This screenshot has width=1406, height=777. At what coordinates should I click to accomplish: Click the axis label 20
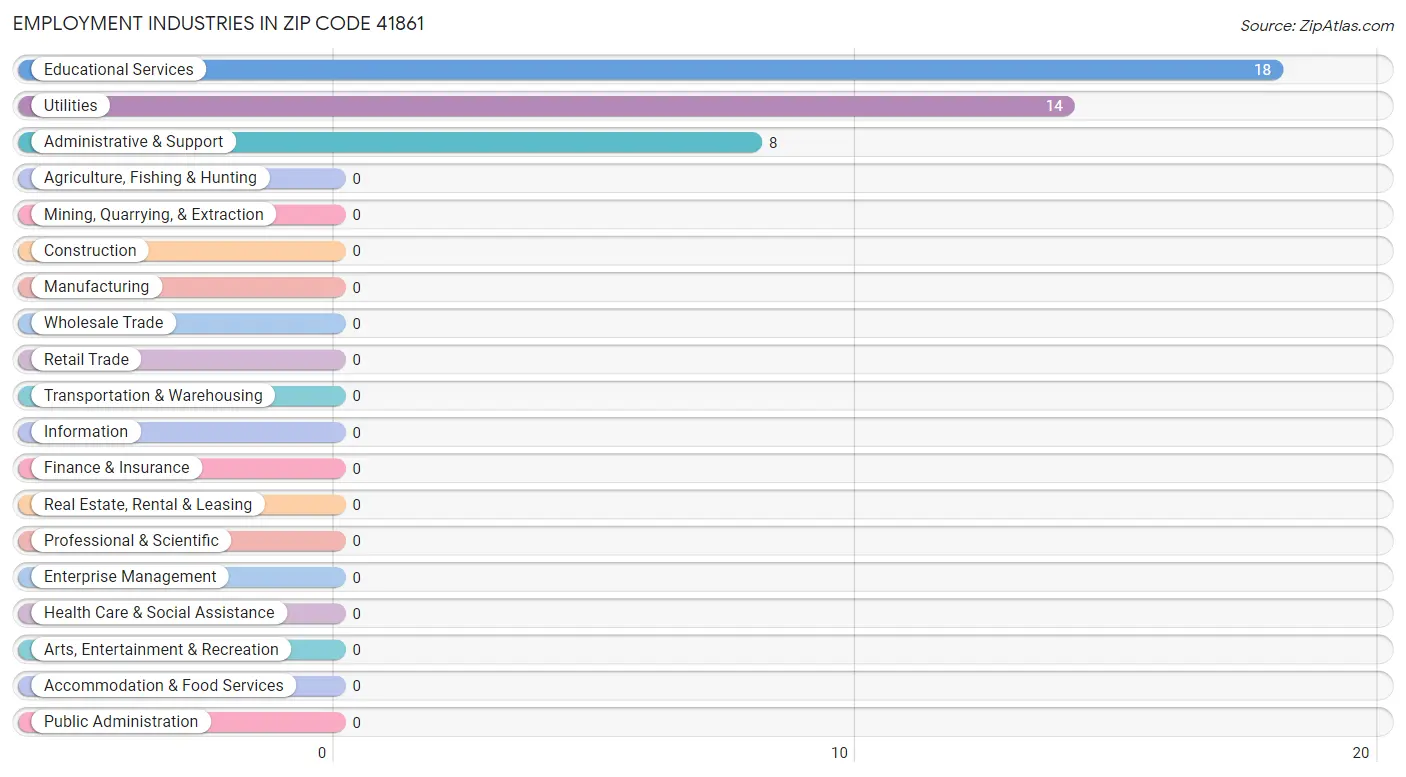click(x=1360, y=753)
